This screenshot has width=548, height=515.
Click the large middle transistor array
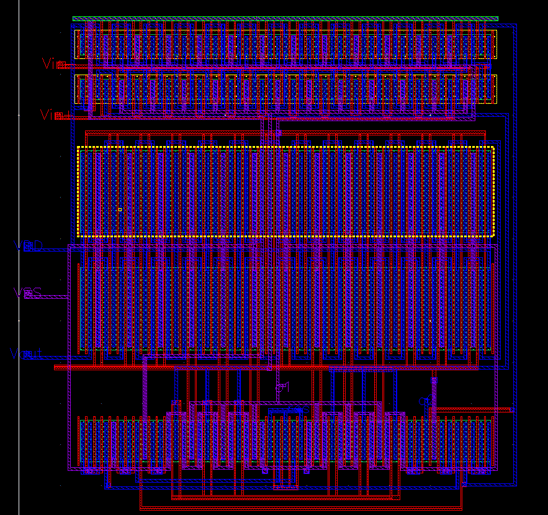pyautogui.click(x=285, y=309)
